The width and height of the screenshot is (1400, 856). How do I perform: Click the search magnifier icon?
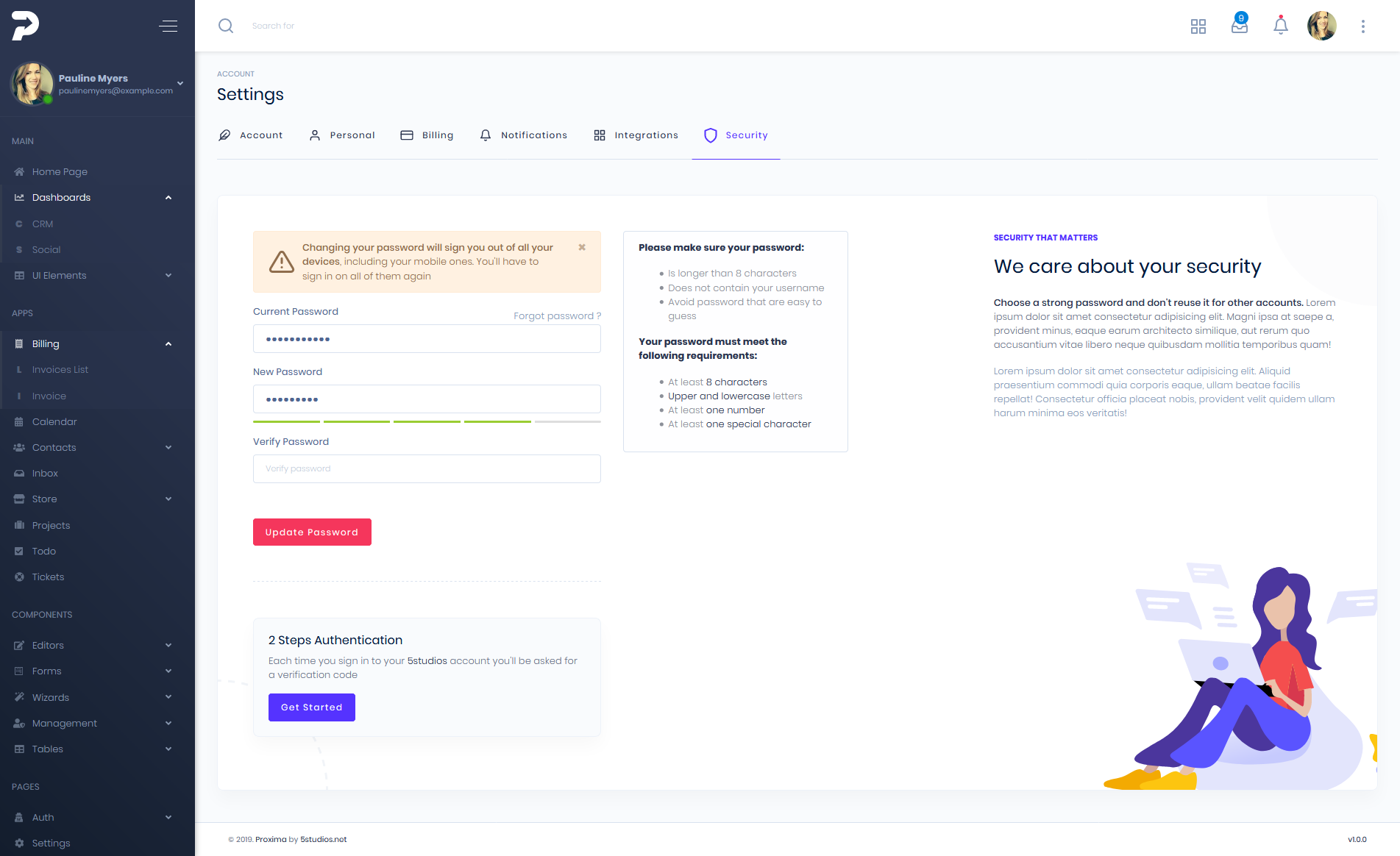226,26
